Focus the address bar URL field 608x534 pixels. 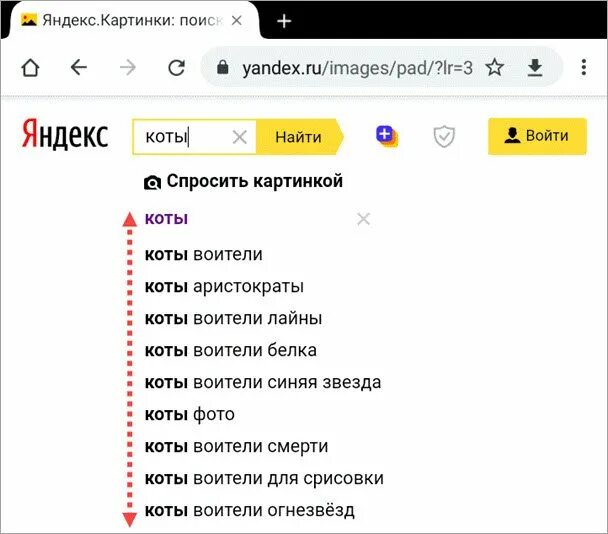click(x=340, y=67)
